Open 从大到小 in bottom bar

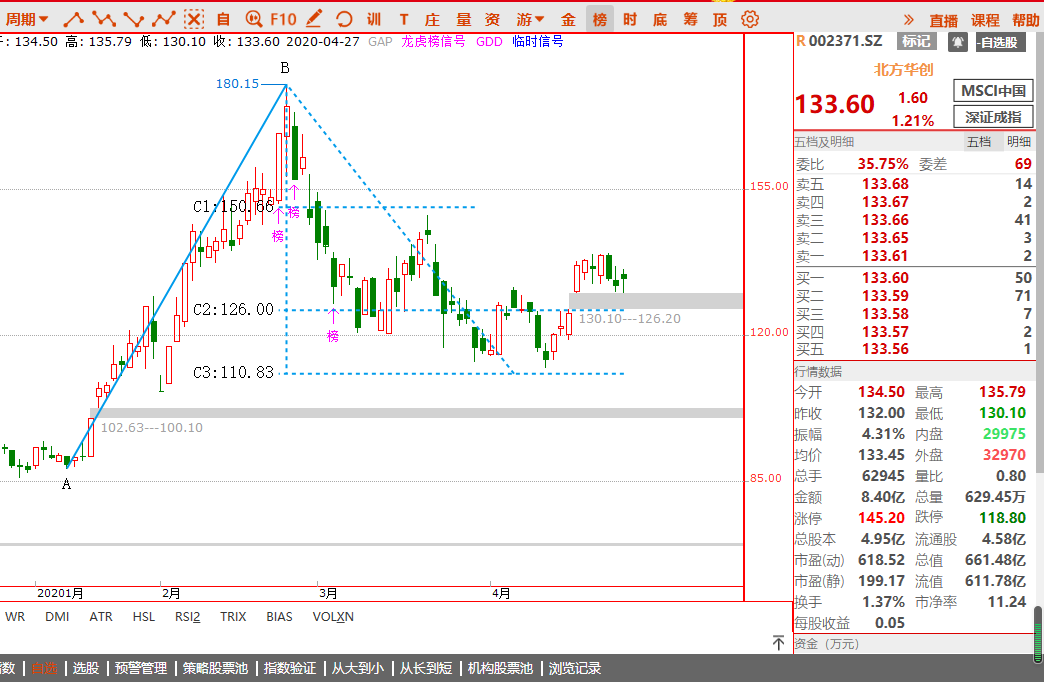(x=358, y=668)
